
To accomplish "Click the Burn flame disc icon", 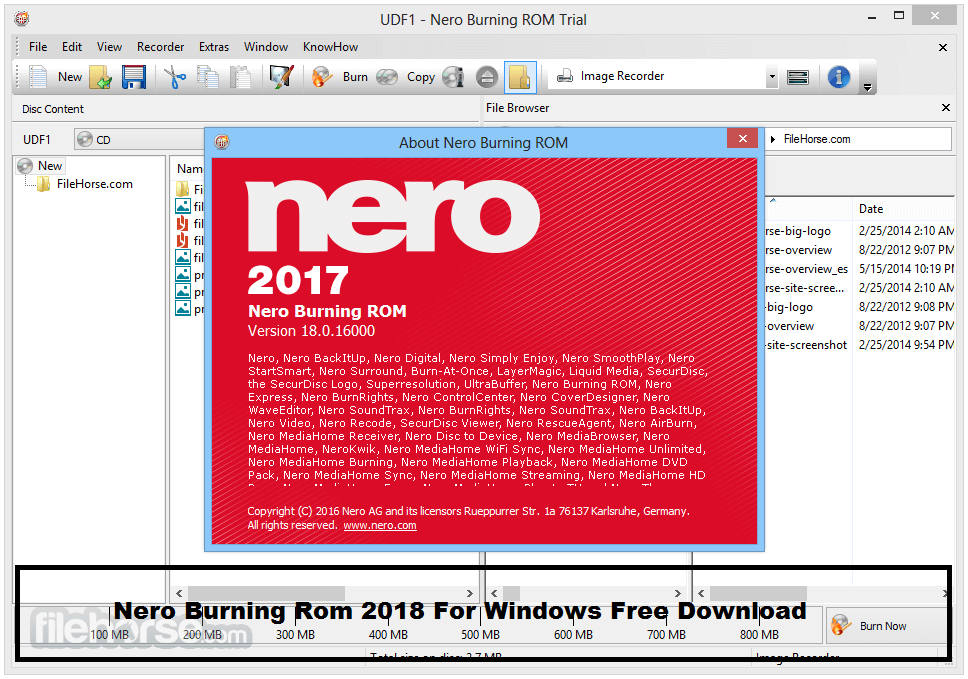I will click(322, 77).
